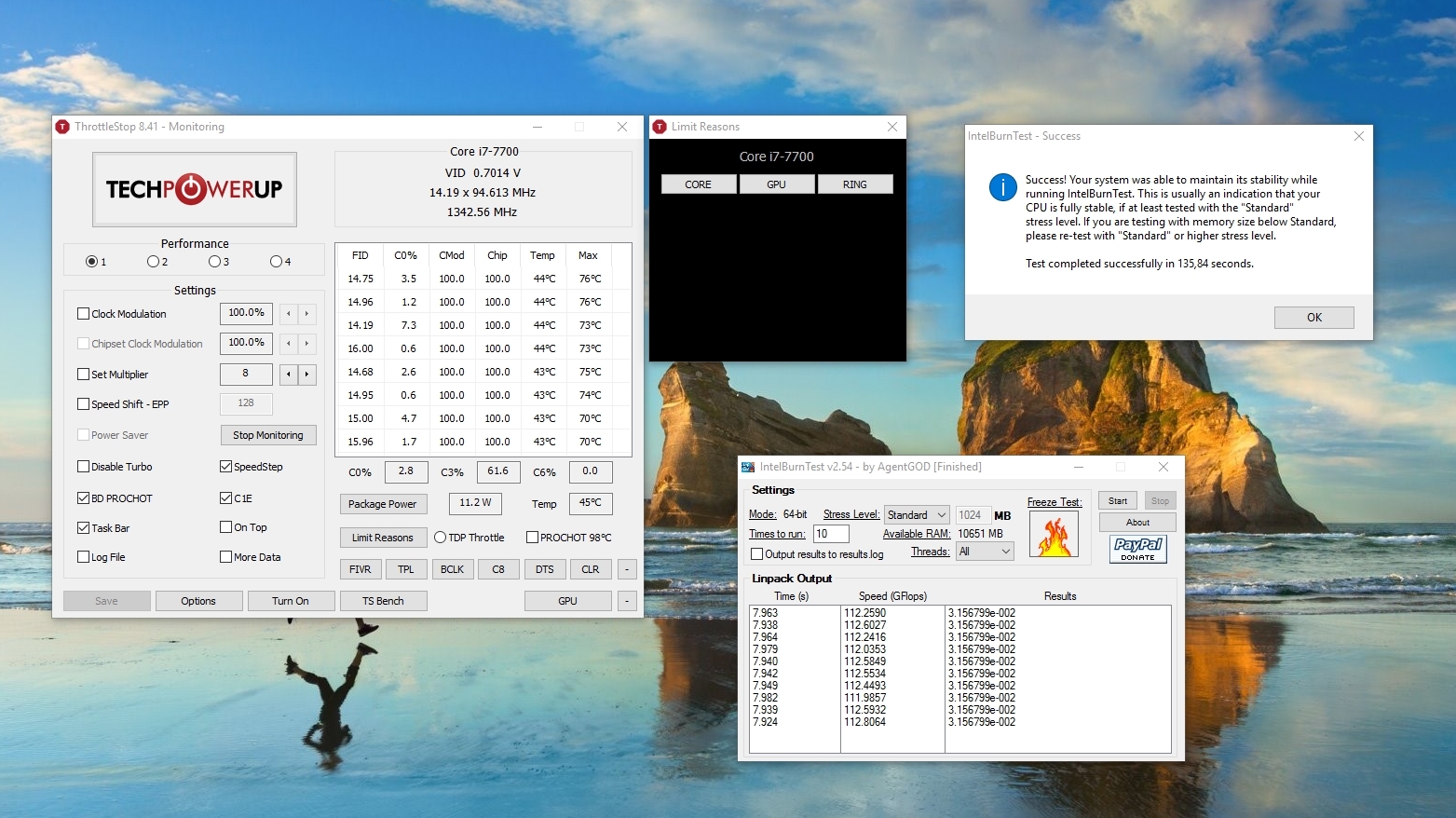
Task: Select performance profile 2
Action: [x=153, y=262]
